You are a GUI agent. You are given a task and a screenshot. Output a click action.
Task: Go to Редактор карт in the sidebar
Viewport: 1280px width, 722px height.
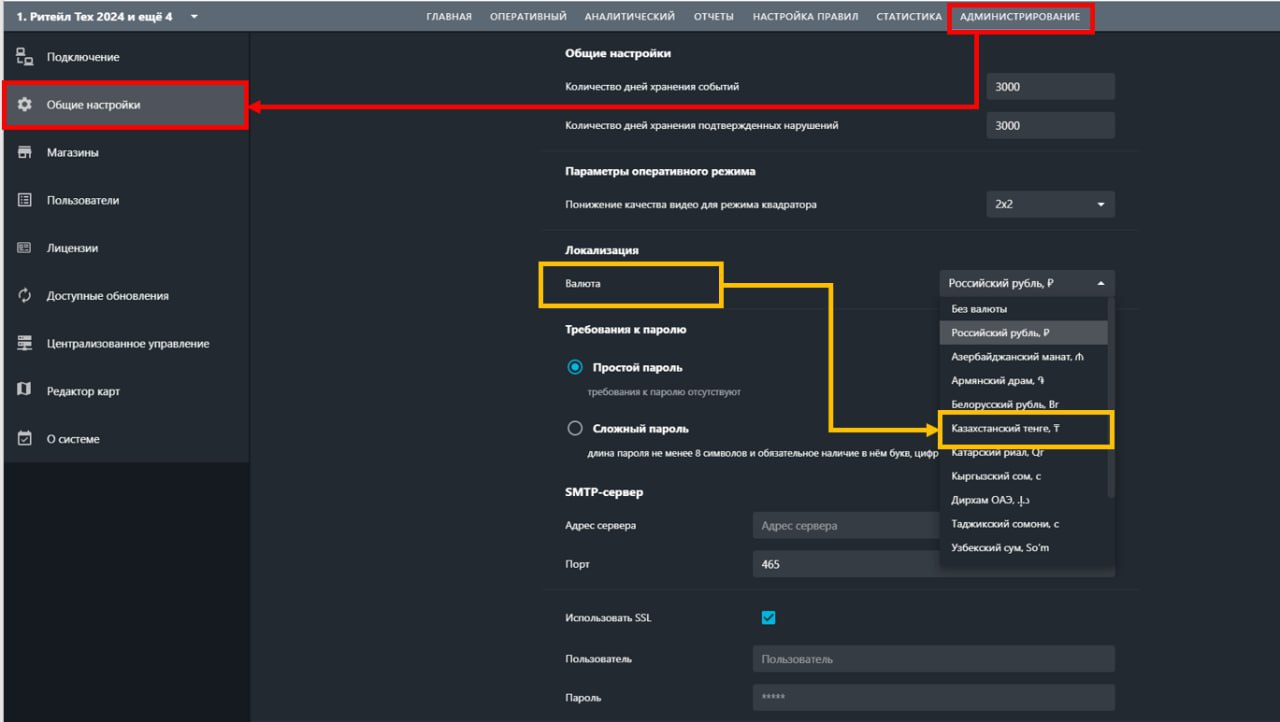pos(125,391)
